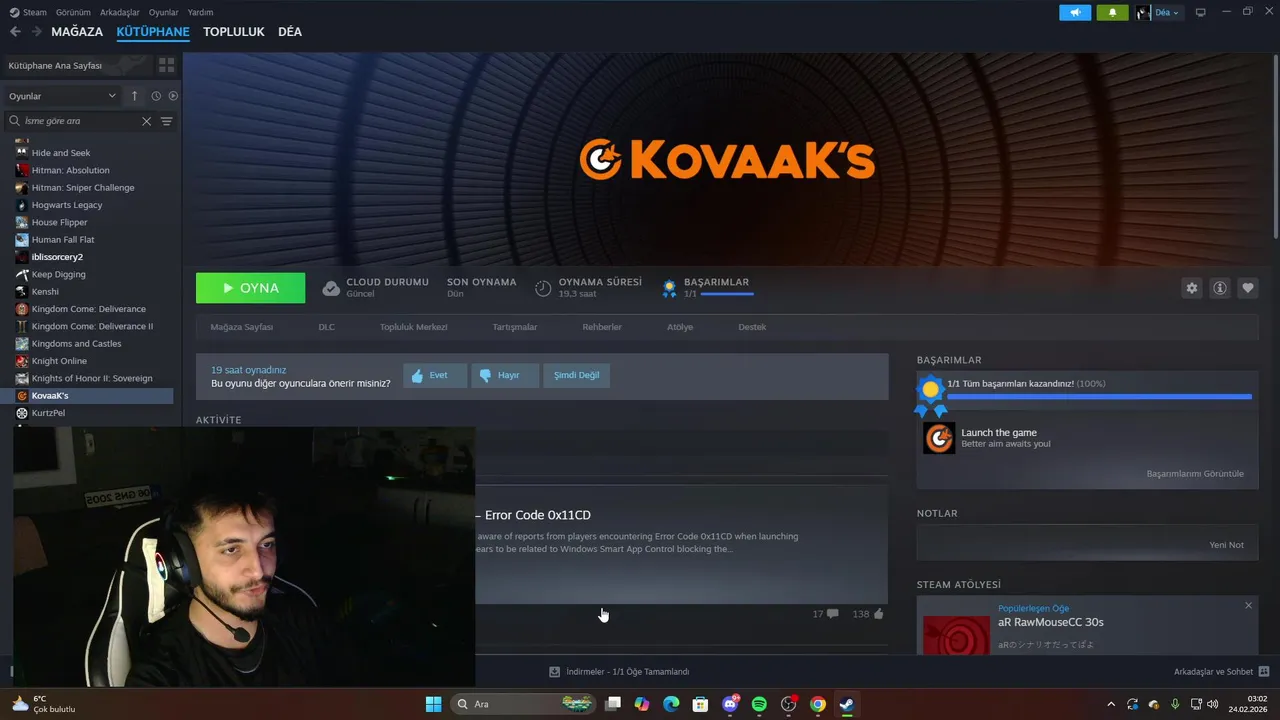
Task: Go to the MAĞAZA tab
Action: pos(77,32)
